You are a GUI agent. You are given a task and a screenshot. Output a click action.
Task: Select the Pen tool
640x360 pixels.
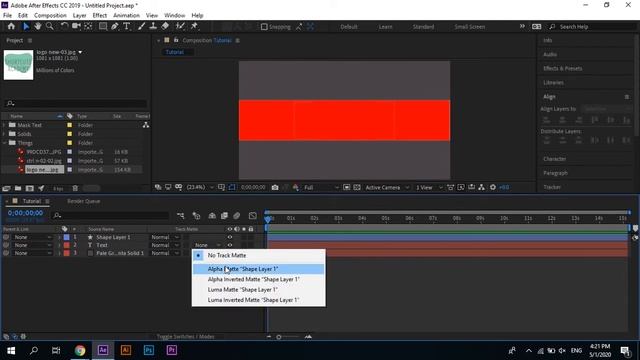(115, 27)
